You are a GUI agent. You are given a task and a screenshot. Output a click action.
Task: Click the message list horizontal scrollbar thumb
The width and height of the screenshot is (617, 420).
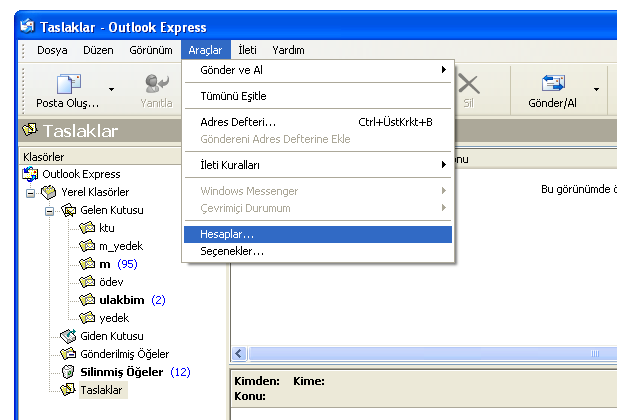pos(433,353)
